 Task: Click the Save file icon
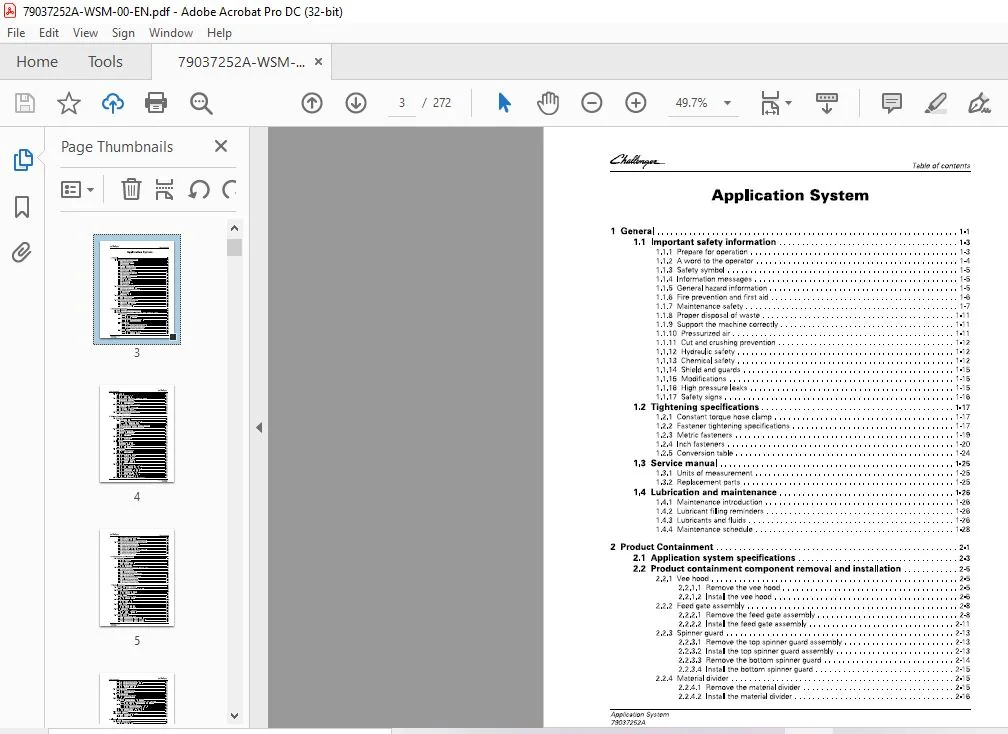(x=25, y=103)
